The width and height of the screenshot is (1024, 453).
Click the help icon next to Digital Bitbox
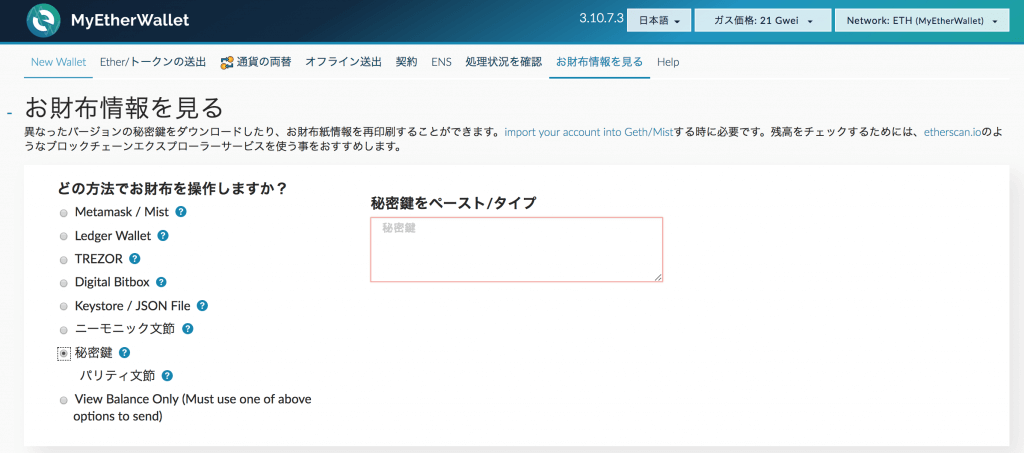(161, 282)
